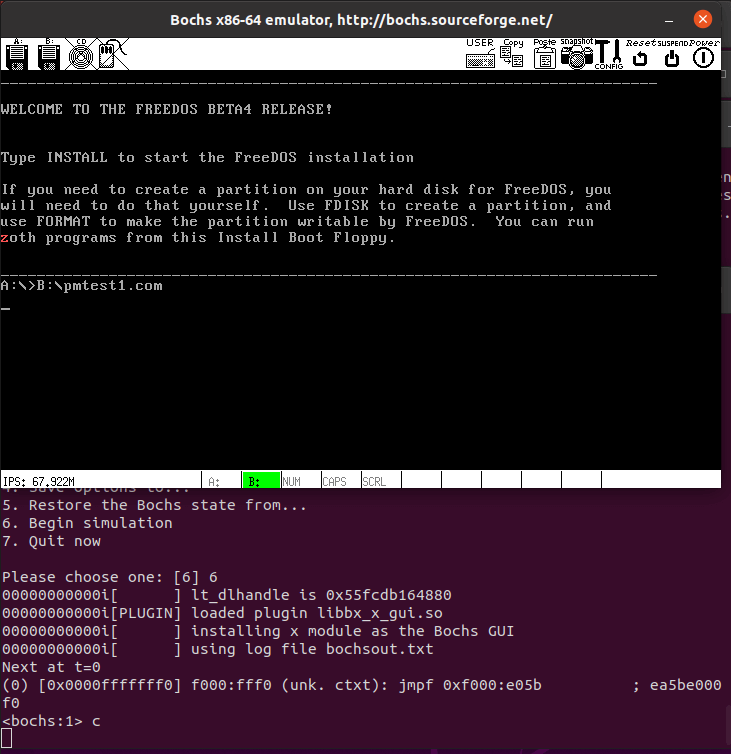Click the '<bochs:1> c' prompt line

coord(51,721)
